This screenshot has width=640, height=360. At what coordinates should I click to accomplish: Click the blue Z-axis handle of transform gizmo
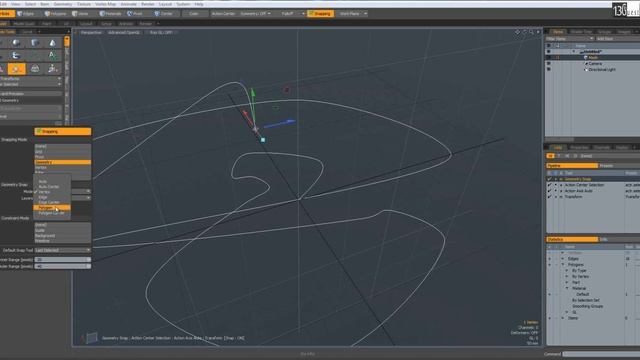[290, 121]
